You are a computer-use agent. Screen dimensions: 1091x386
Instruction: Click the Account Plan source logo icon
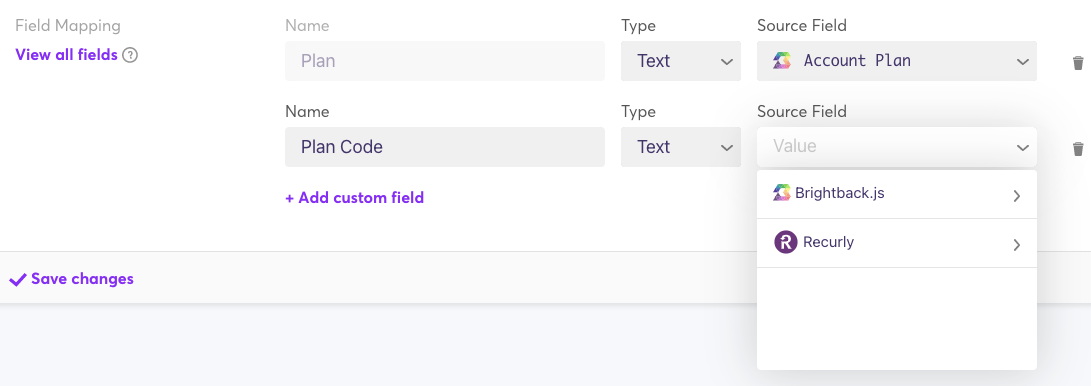pyautogui.click(x=781, y=61)
